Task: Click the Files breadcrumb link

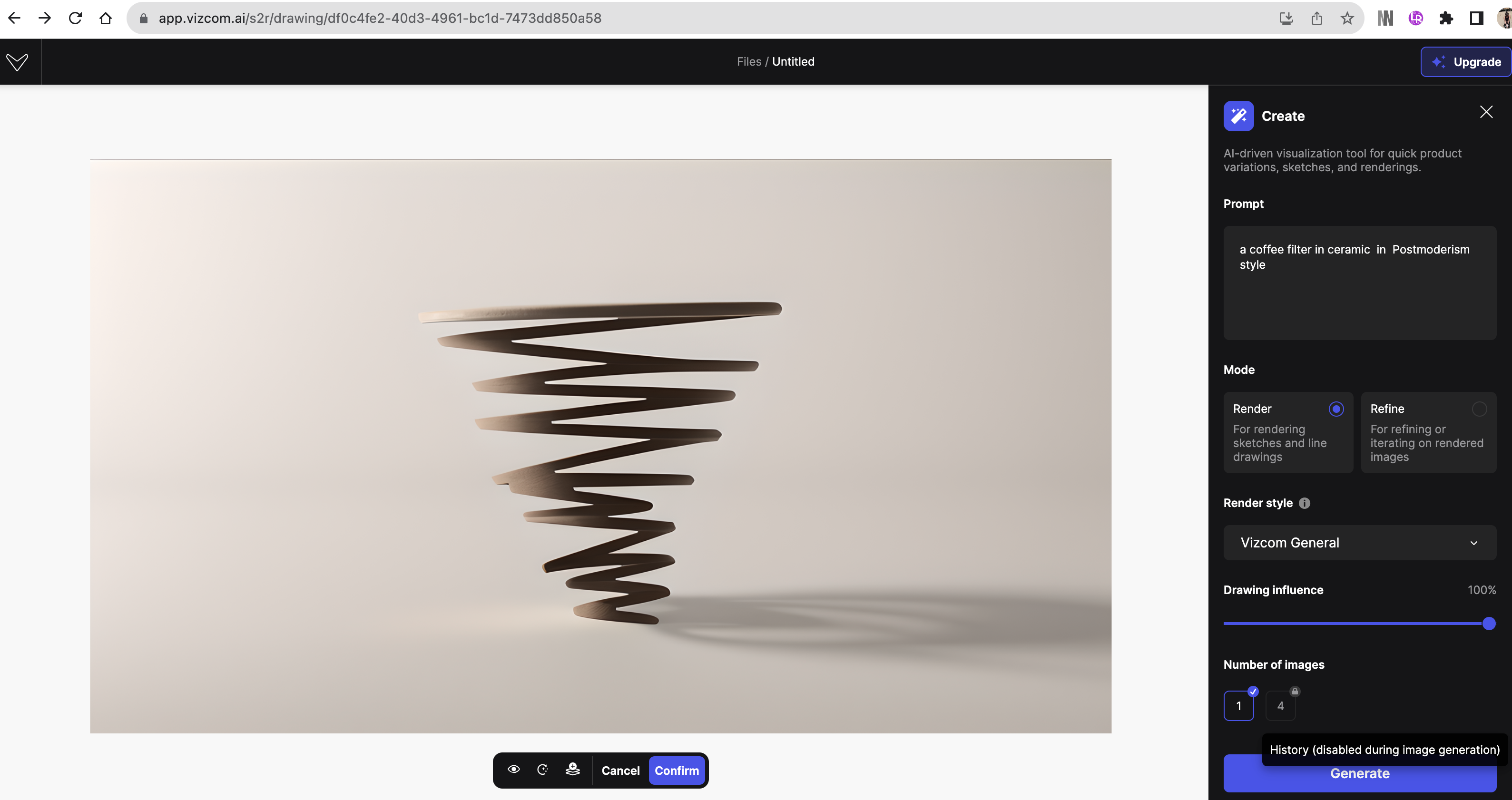Action: [x=748, y=62]
